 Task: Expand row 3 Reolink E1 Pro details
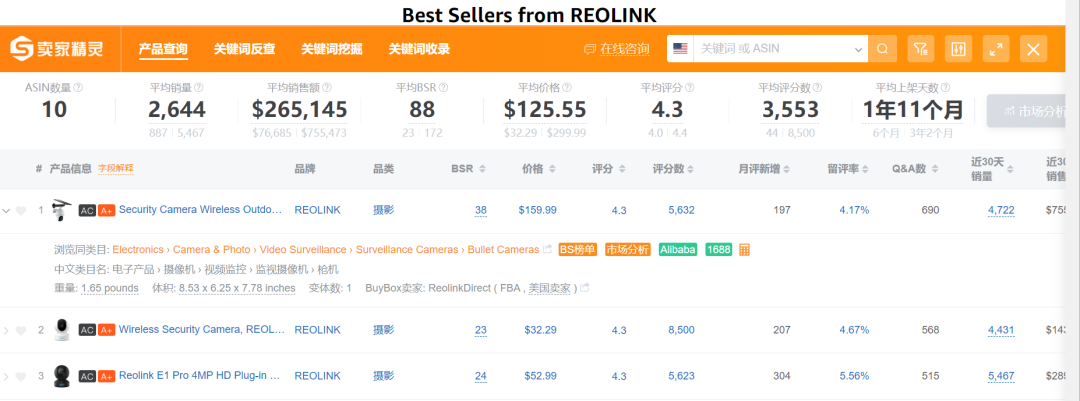[6, 376]
